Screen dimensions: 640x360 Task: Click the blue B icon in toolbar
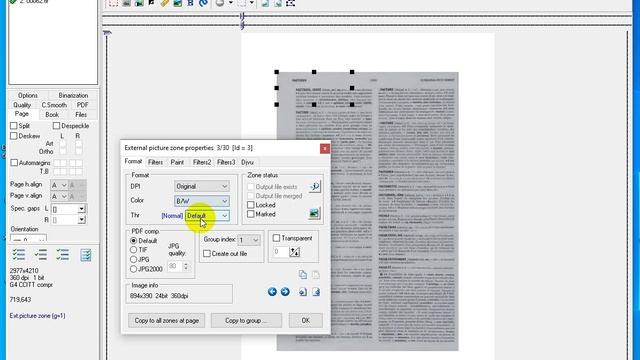(190, 3)
